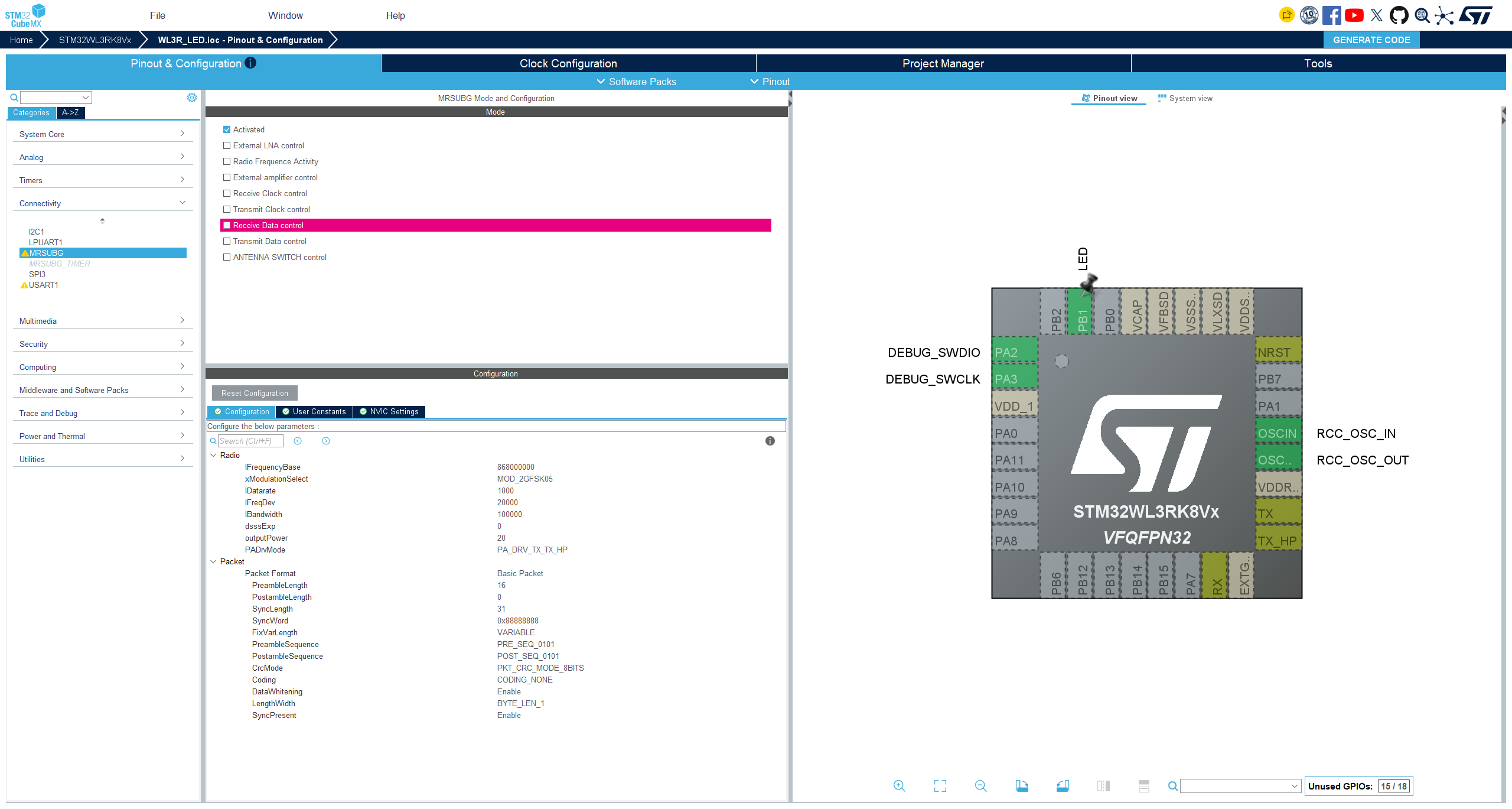Image resolution: width=1512 pixels, height=809 pixels.
Task: Tick the Receive Clock control checkbox
Action: (227, 193)
